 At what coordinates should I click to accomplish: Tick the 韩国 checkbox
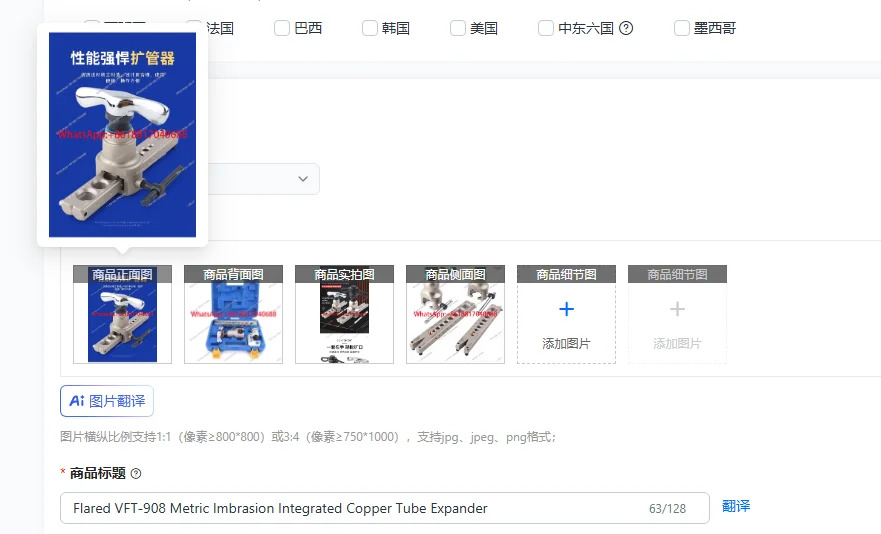tap(370, 28)
